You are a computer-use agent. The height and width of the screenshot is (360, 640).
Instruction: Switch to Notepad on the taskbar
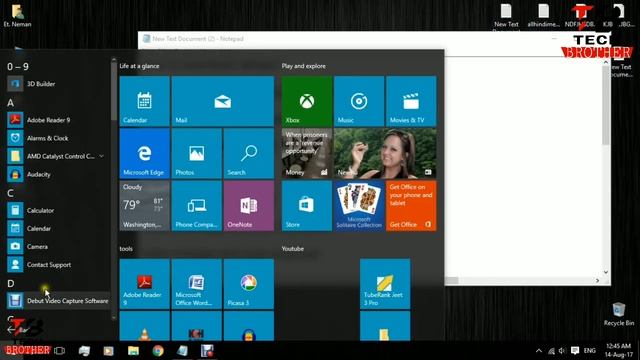[182, 351]
